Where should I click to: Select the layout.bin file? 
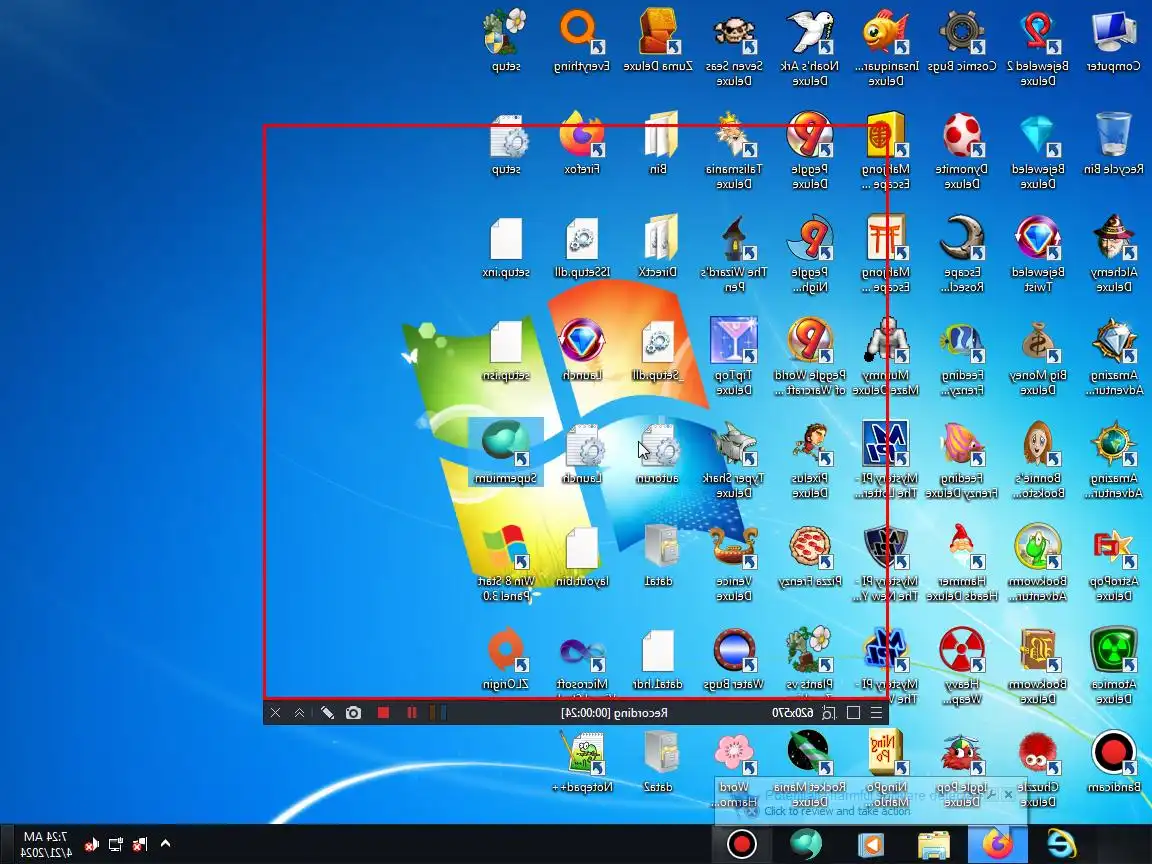[582, 556]
